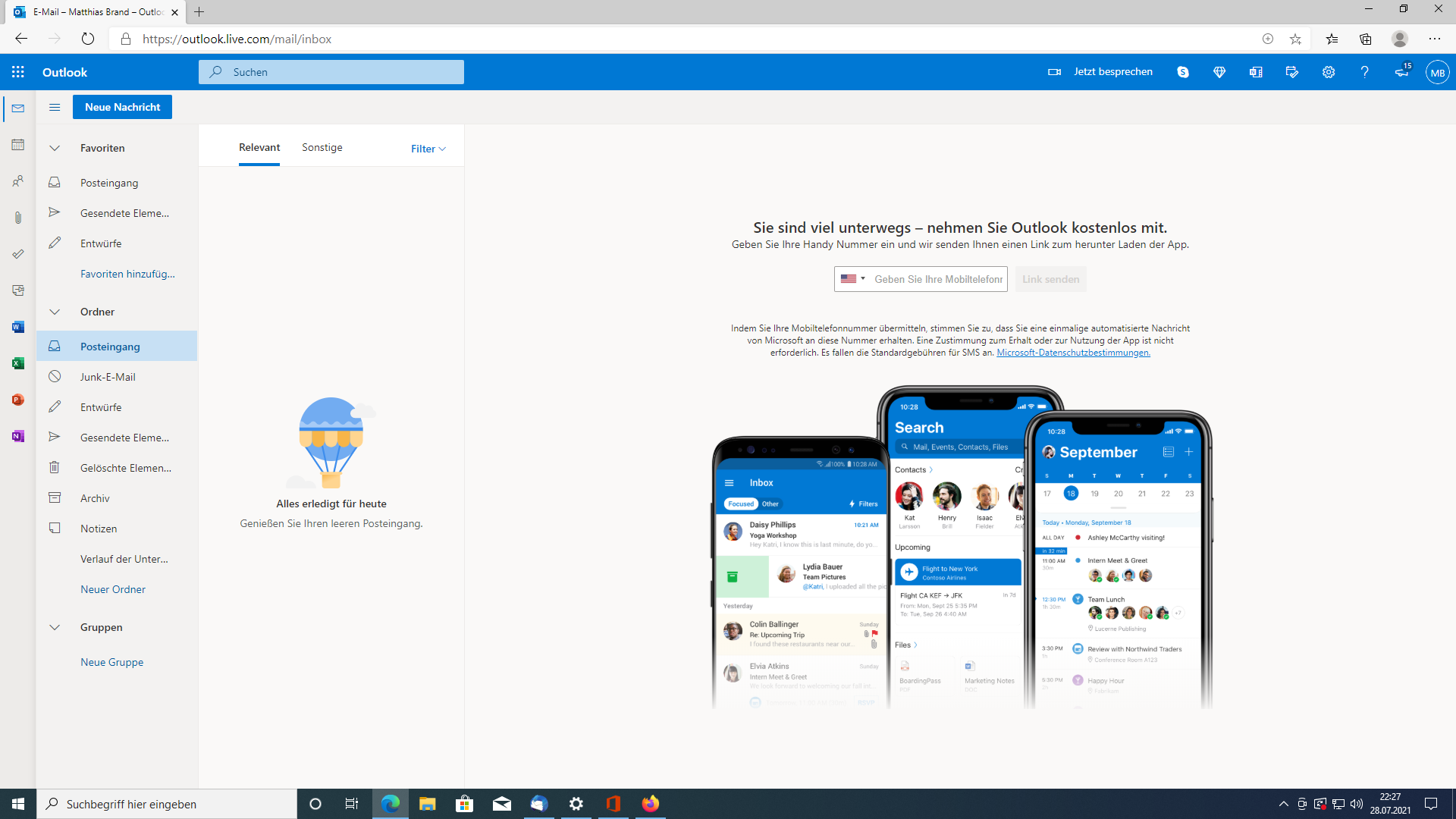Viewport: 1456px width, 819px height.
Task: Click the help question mark icon
Action: 1365,72
